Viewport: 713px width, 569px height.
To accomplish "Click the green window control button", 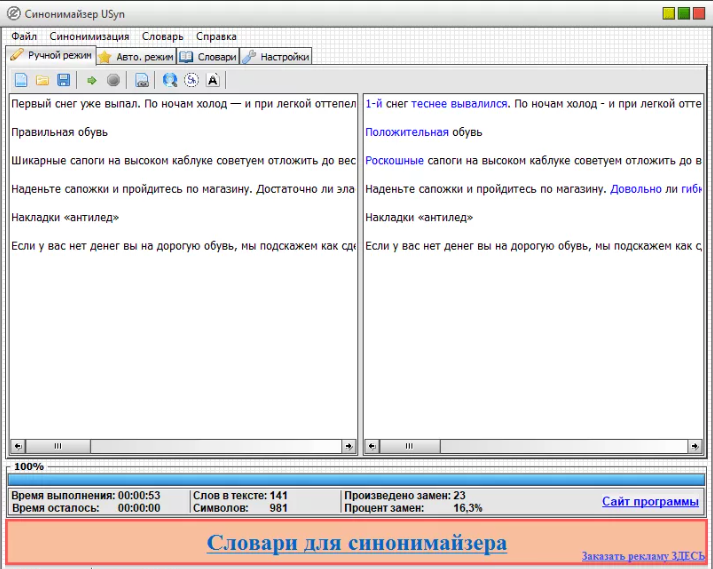I will [x=683, y=13].
